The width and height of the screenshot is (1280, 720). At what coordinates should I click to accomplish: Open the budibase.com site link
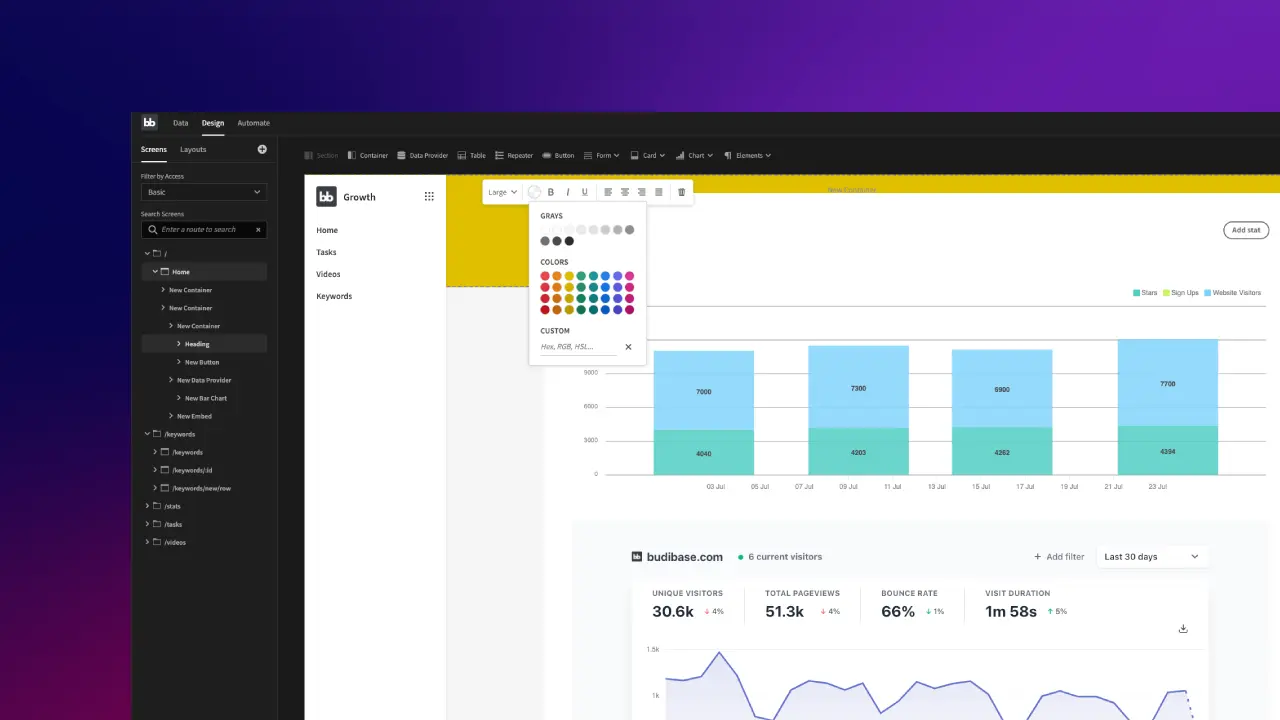click(x=677, y=557)
